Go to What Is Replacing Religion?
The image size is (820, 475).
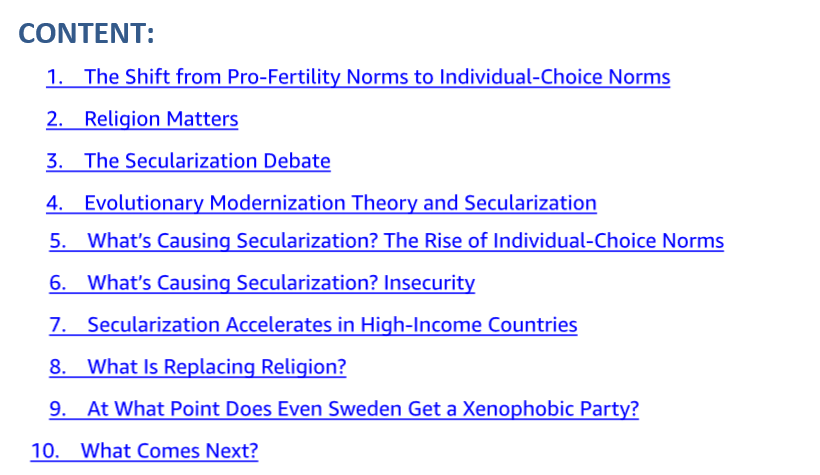[216, 367]
